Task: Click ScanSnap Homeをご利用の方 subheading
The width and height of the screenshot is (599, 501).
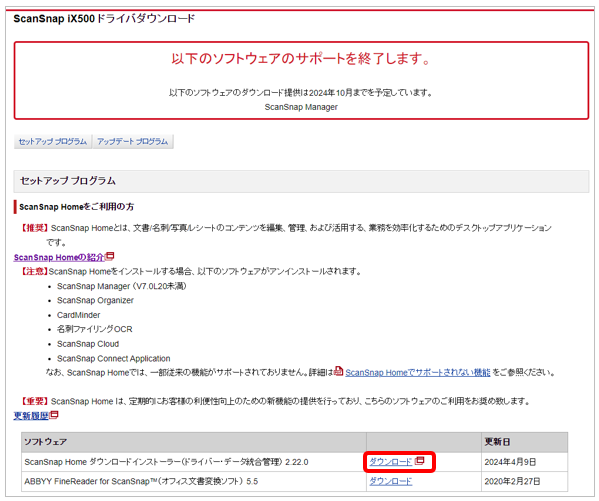Action: (76, 207)
